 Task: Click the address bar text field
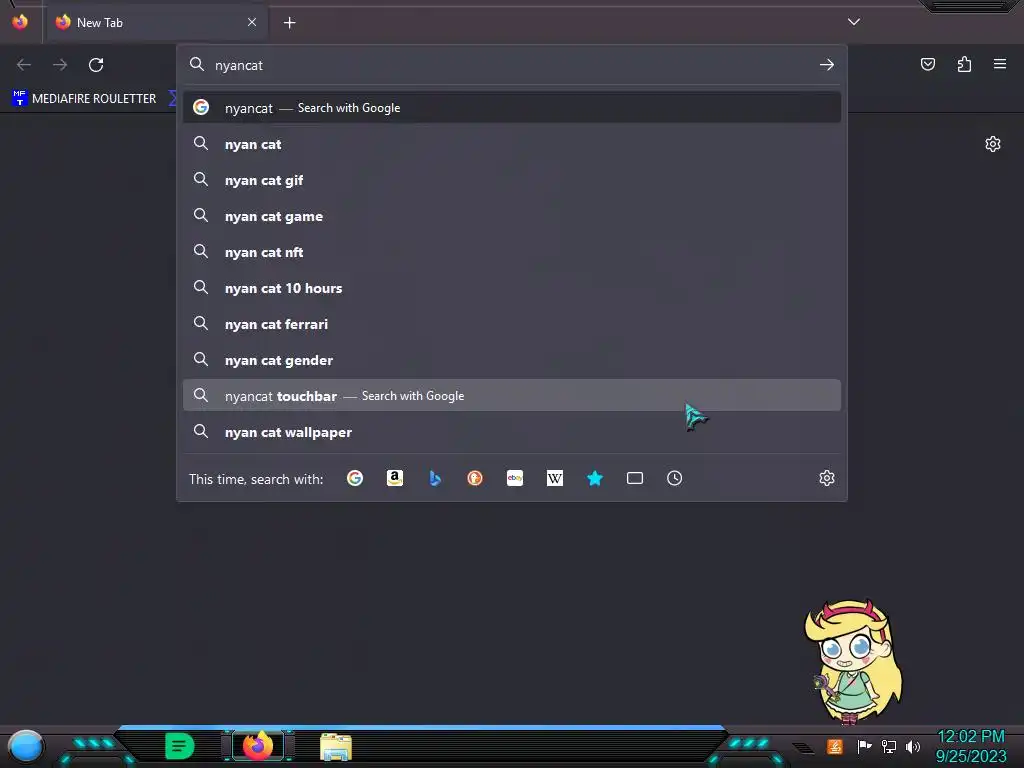click(x=511, y=65)
